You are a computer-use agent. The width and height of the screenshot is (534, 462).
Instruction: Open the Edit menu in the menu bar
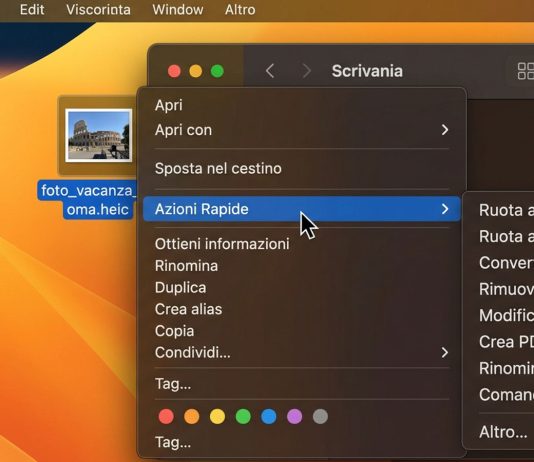tap(32, 10)
